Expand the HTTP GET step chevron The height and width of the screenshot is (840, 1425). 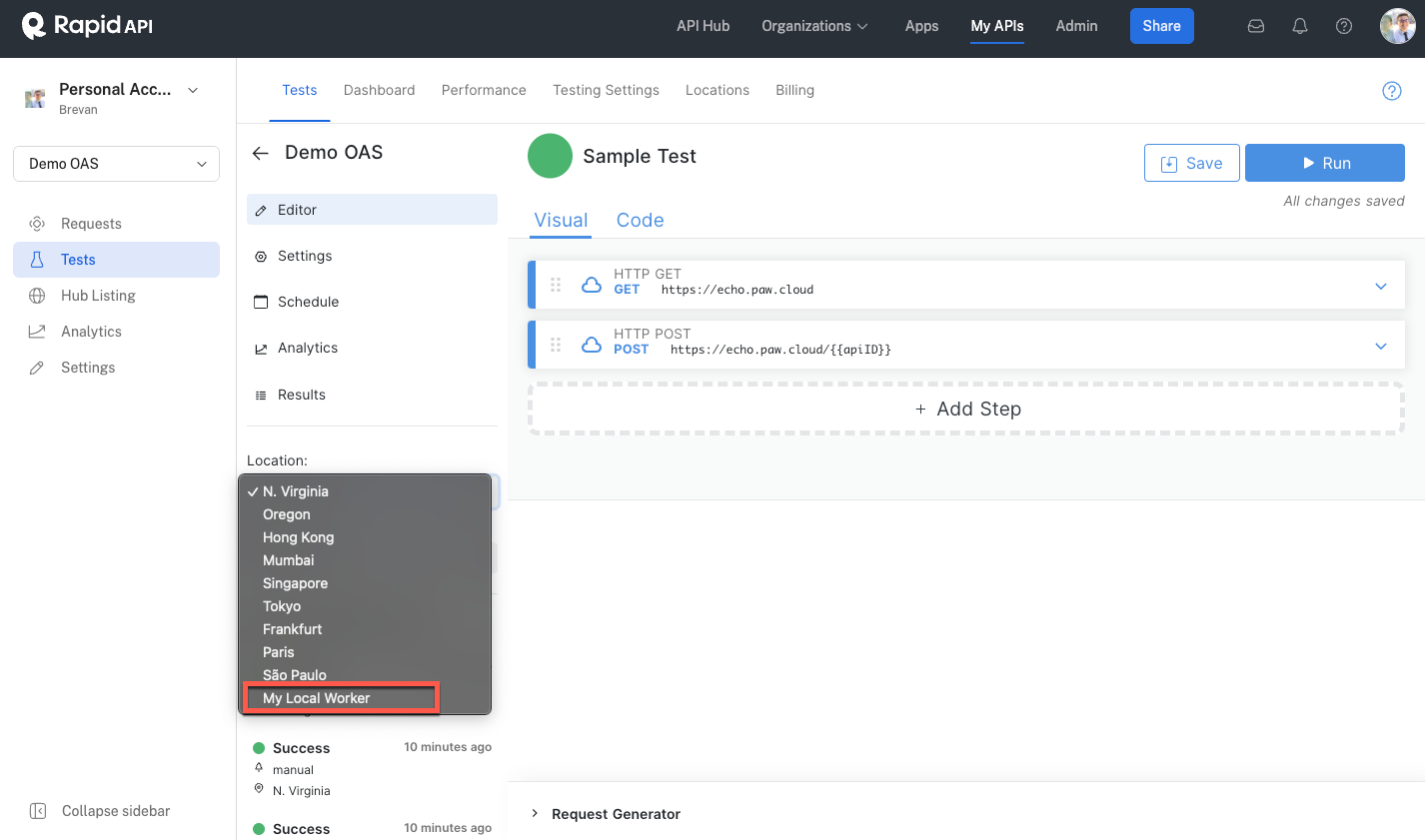click(x=1381, y=287)
